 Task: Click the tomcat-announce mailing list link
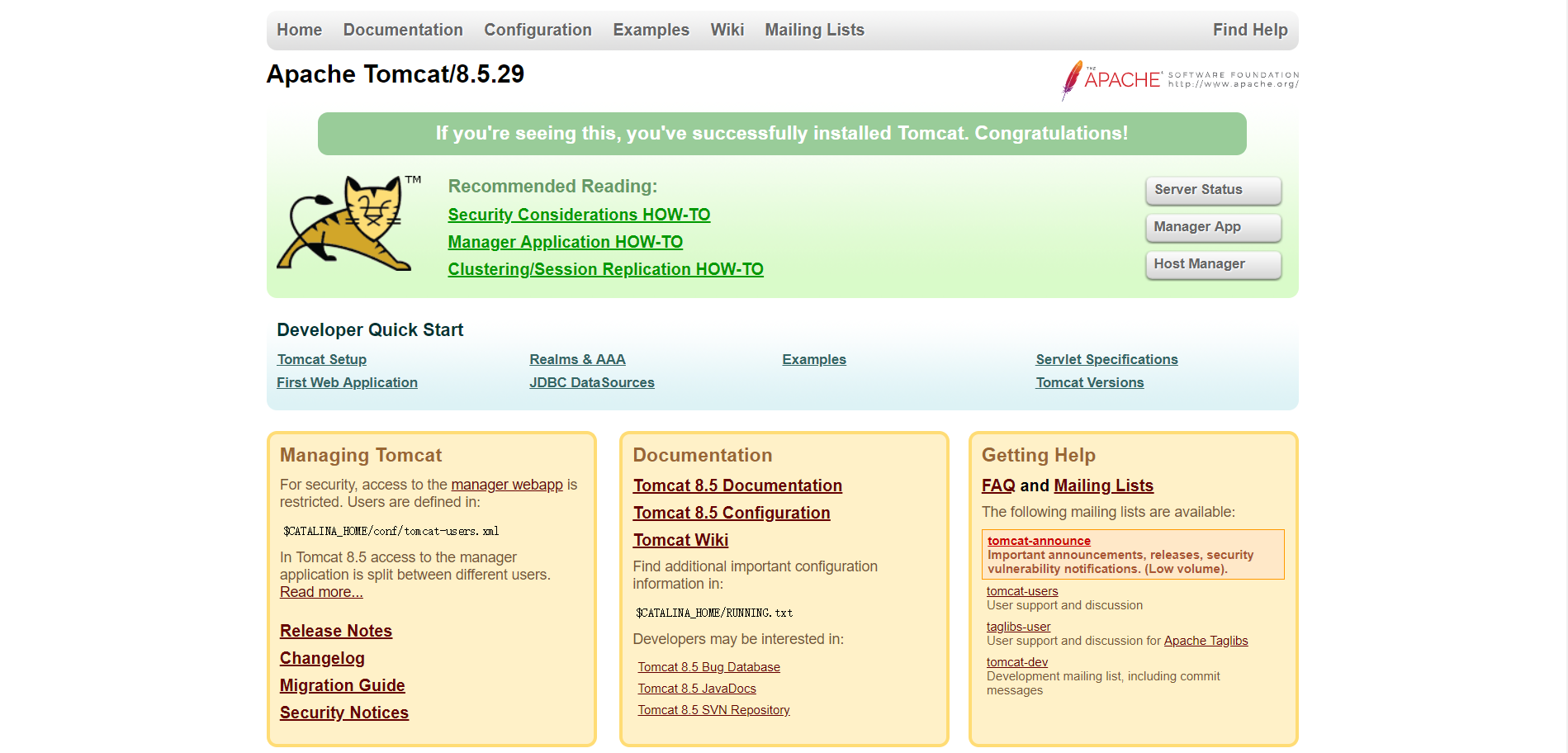pos(1039,541)
